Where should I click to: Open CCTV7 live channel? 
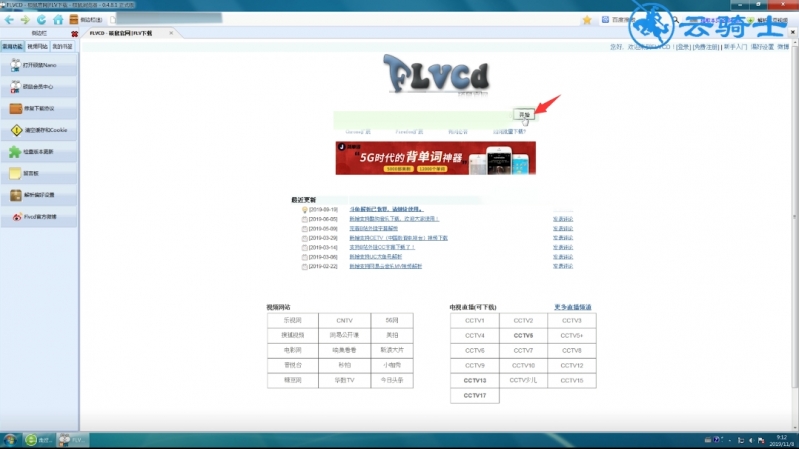[523, 351]
